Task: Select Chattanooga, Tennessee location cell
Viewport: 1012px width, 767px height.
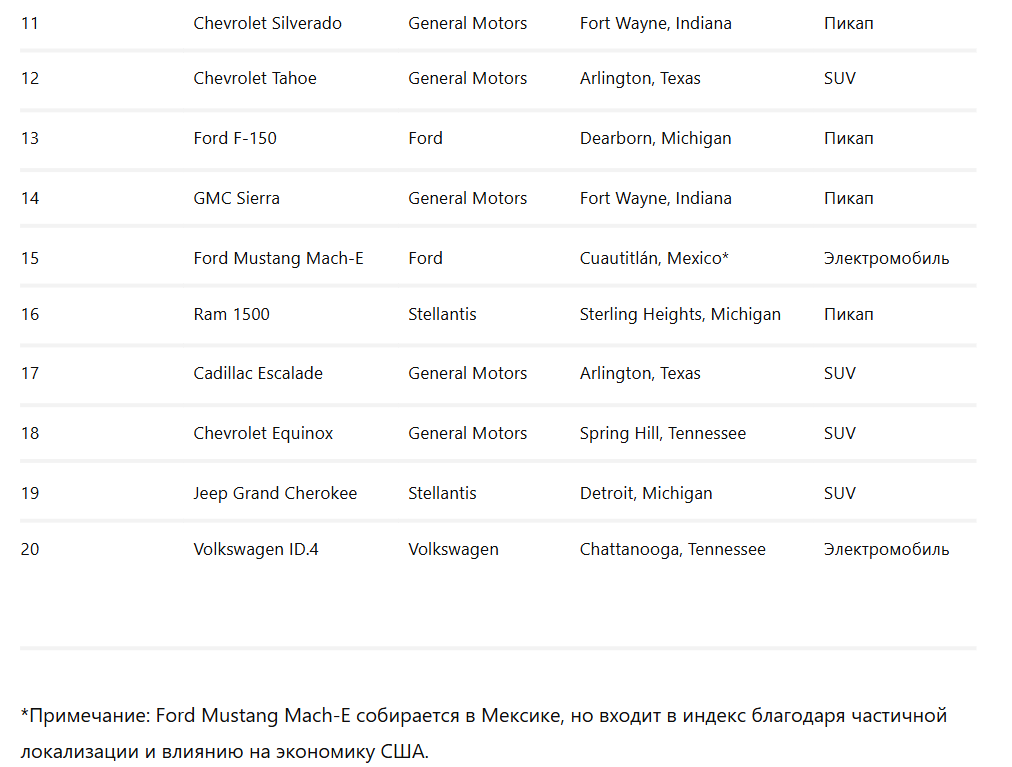Action: click(x=672, y=549)
